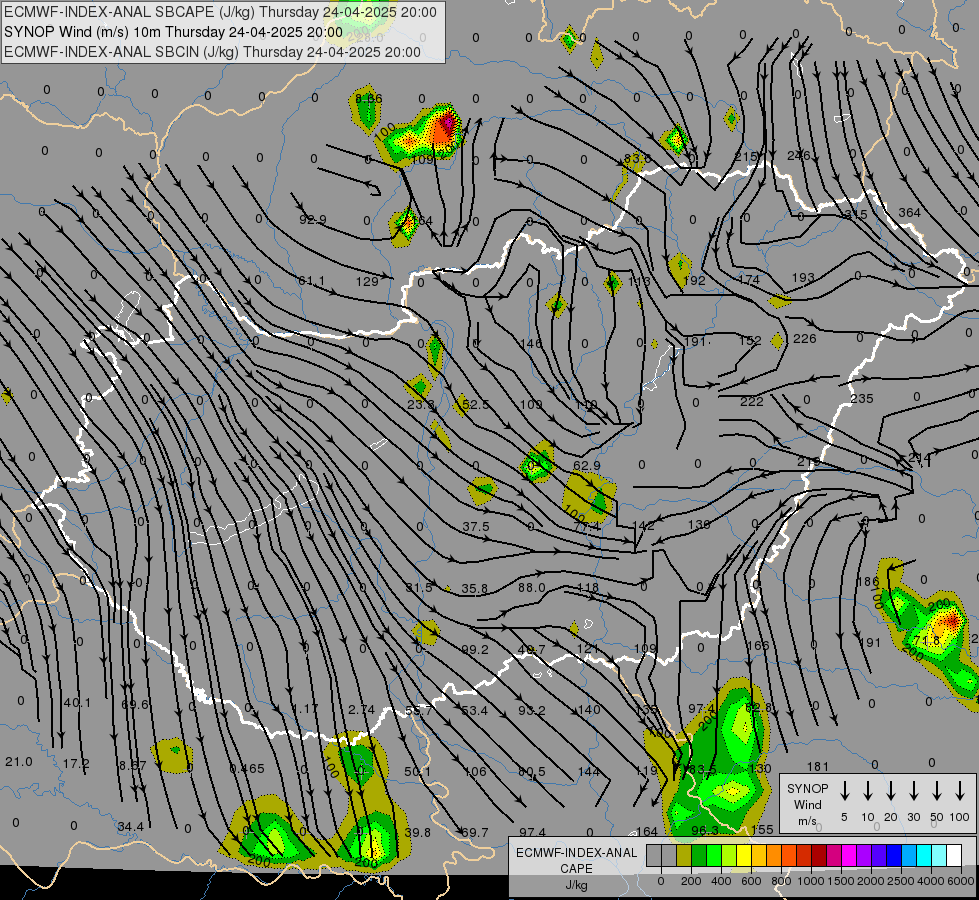The image size is (979, 900).
Task: Click the 50 m/s wind arrow in legend
Action: pos(937,791)
